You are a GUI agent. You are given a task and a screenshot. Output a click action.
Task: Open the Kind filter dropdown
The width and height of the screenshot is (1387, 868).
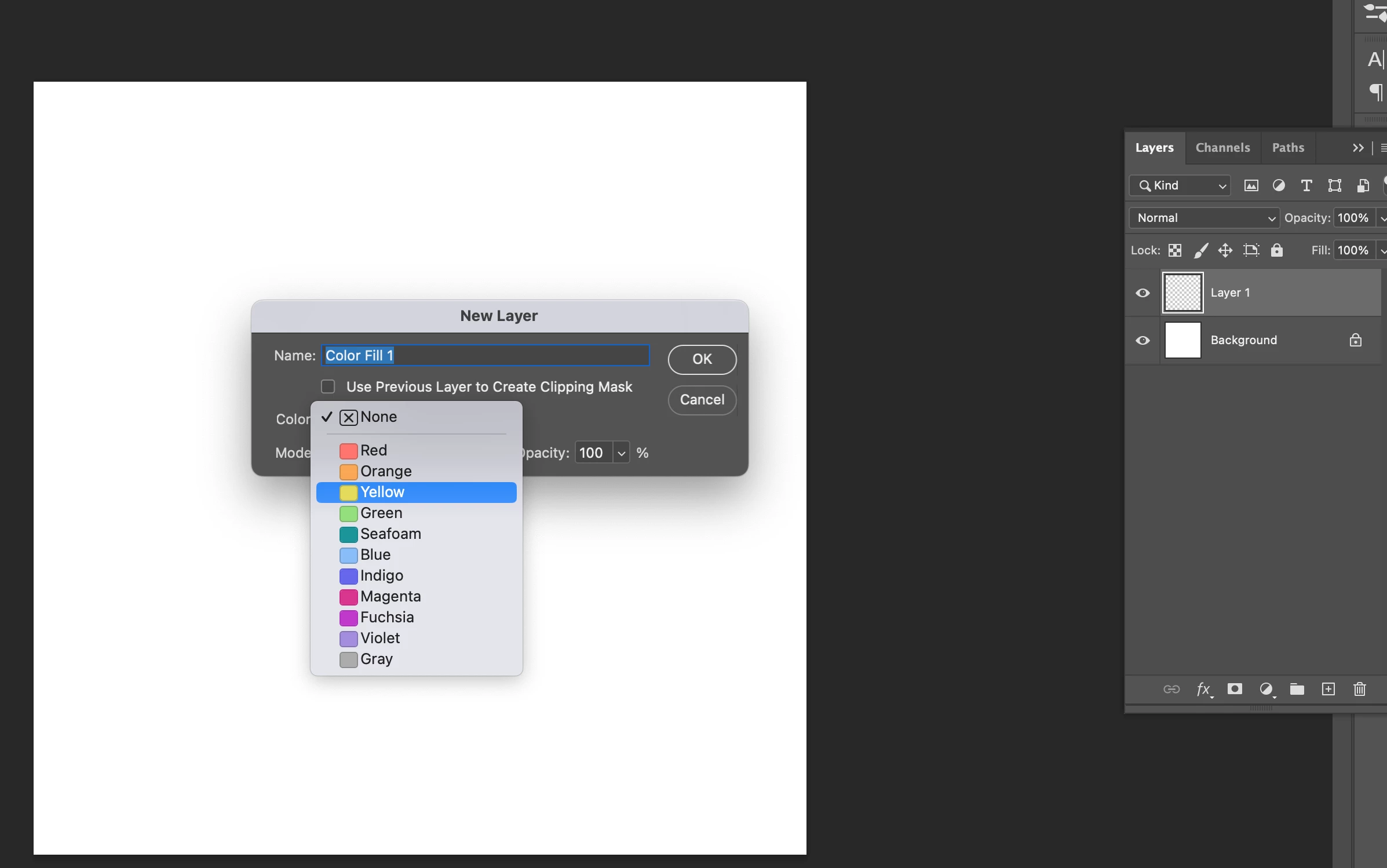[1180, 185]
